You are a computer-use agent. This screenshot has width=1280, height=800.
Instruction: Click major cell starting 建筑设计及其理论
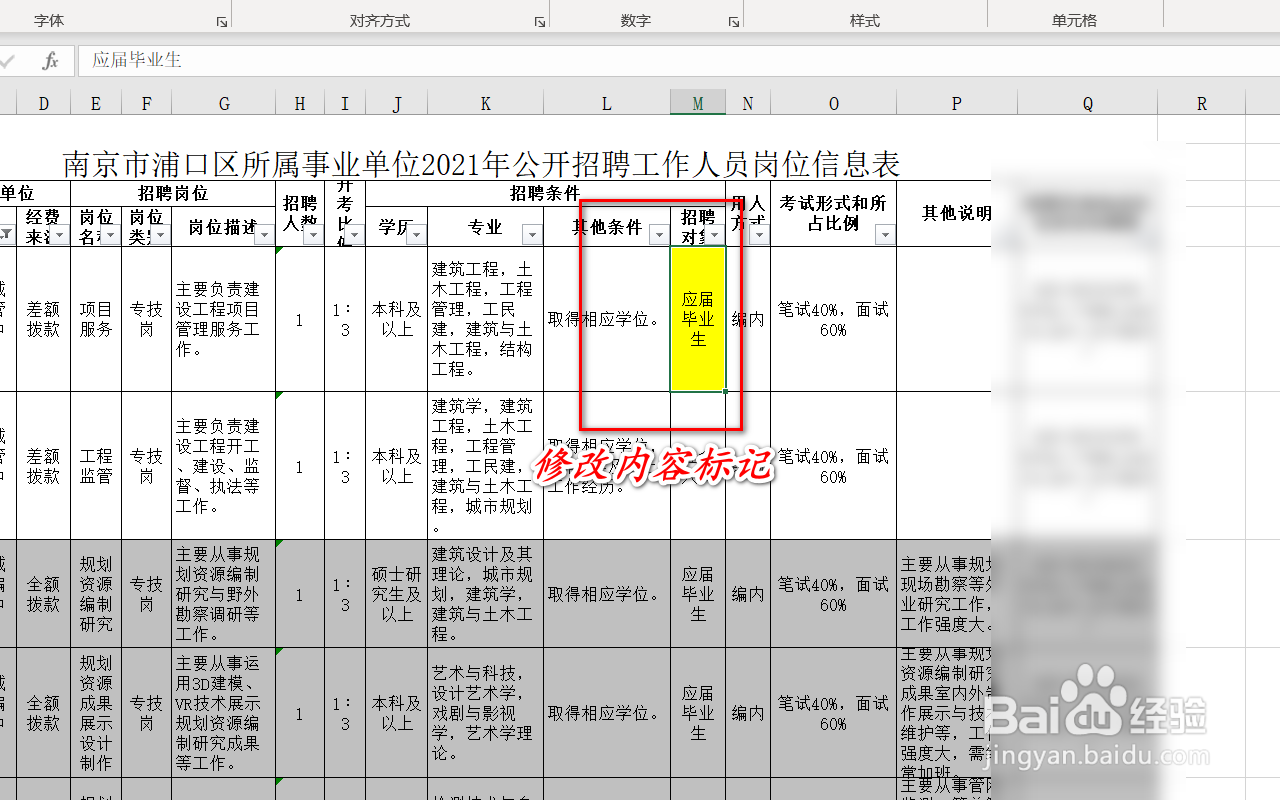tap(485, 594)
